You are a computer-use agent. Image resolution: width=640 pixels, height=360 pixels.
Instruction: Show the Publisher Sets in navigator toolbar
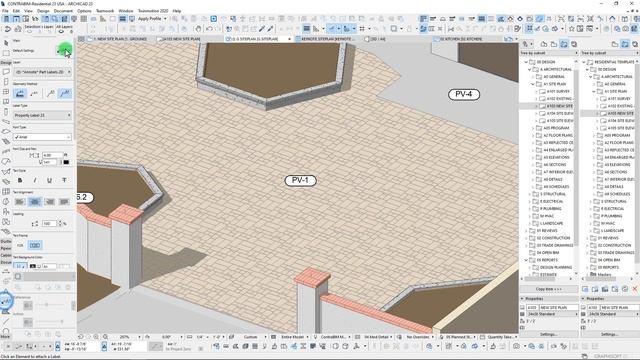[574, 44]
